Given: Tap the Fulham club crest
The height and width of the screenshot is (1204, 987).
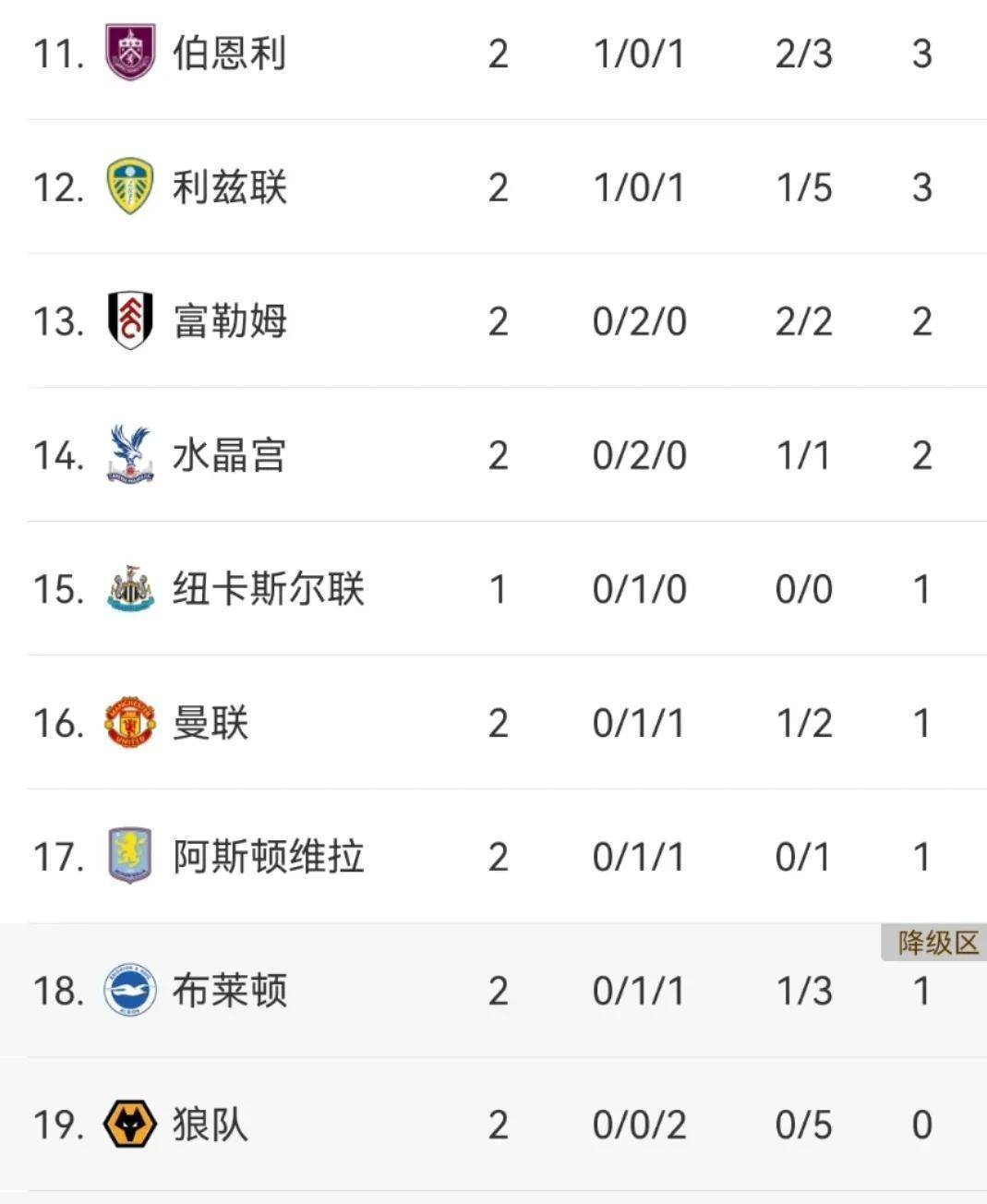Looking at the screenshot, I should point(130,320).
